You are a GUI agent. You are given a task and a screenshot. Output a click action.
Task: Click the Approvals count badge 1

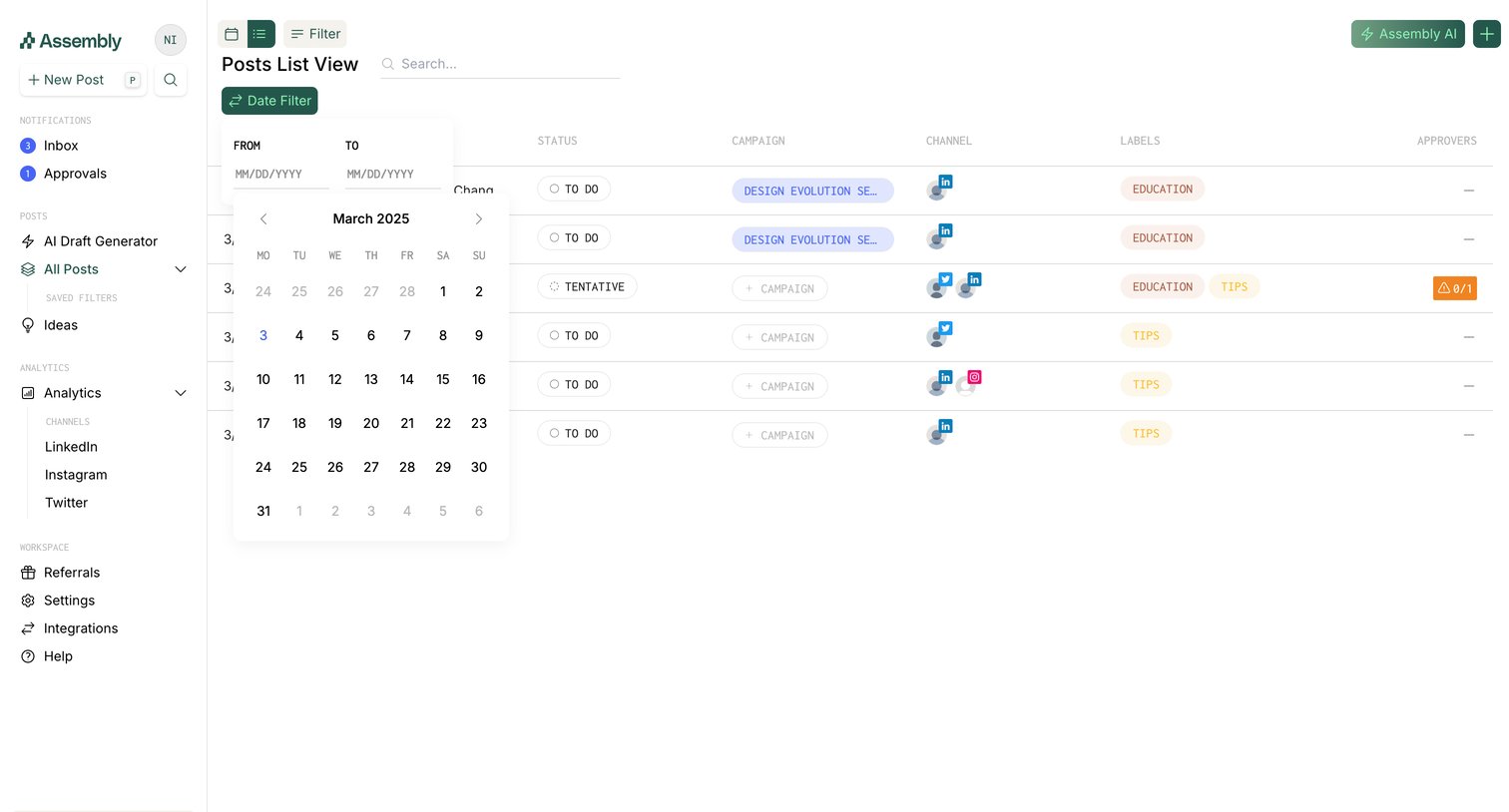coord(28,174)
